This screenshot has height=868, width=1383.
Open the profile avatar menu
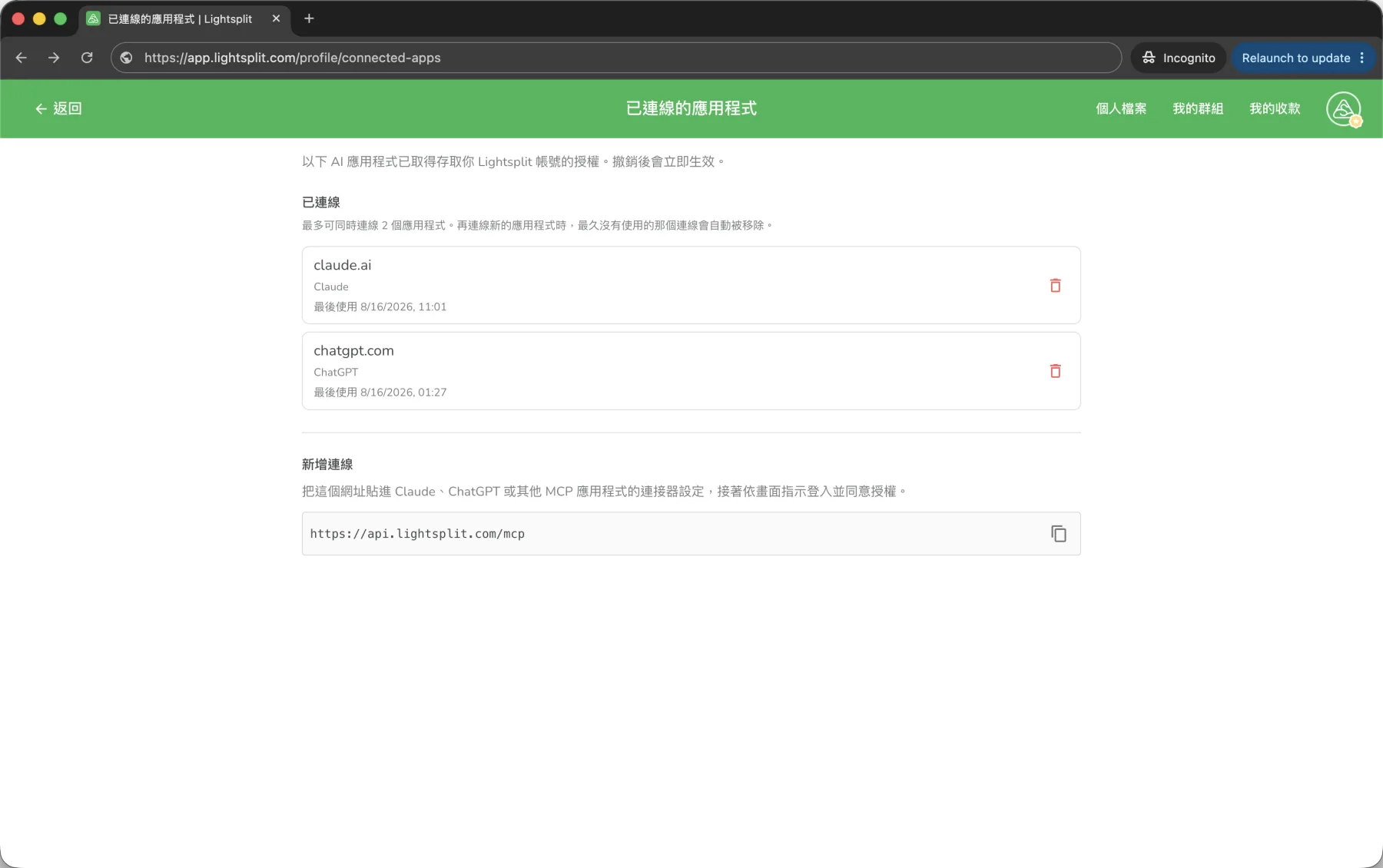tap(1343, 109)
